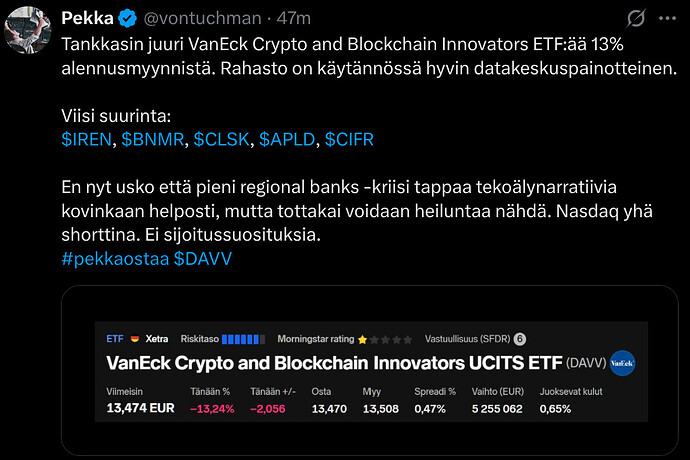Open the $BNMR cashtag link
Image resolution: width=690 pixels, height=460 pixels.
point(153,139)
